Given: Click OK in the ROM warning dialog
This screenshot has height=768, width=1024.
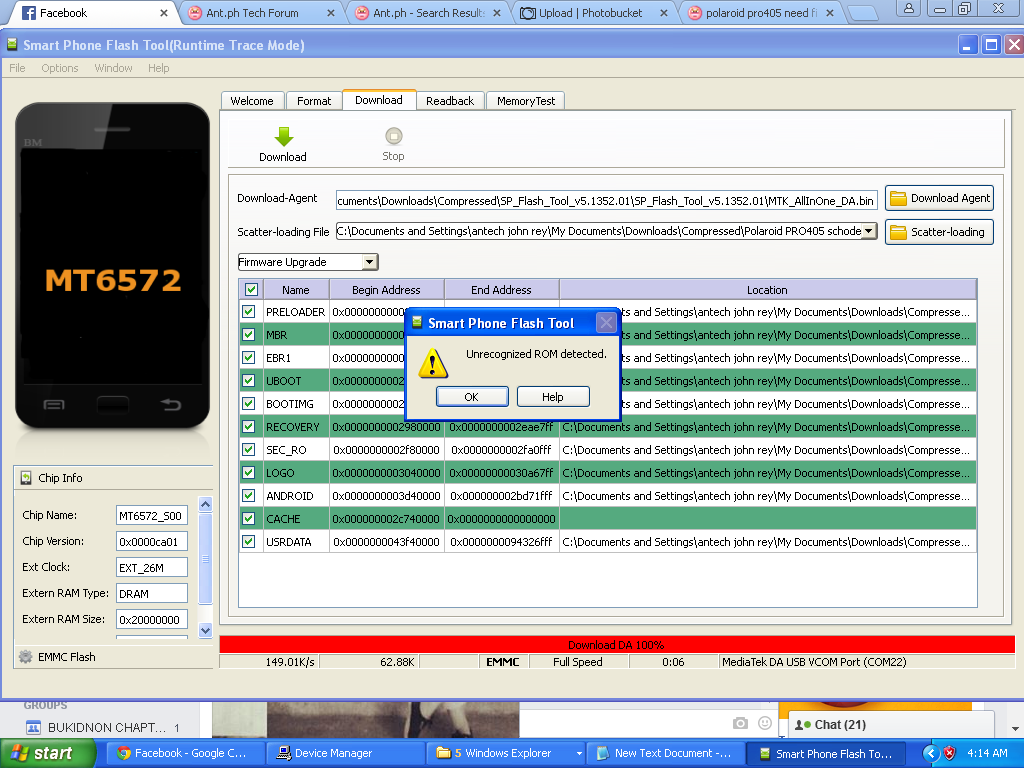Looking at the screenshot, I should (x=472, y=396).
